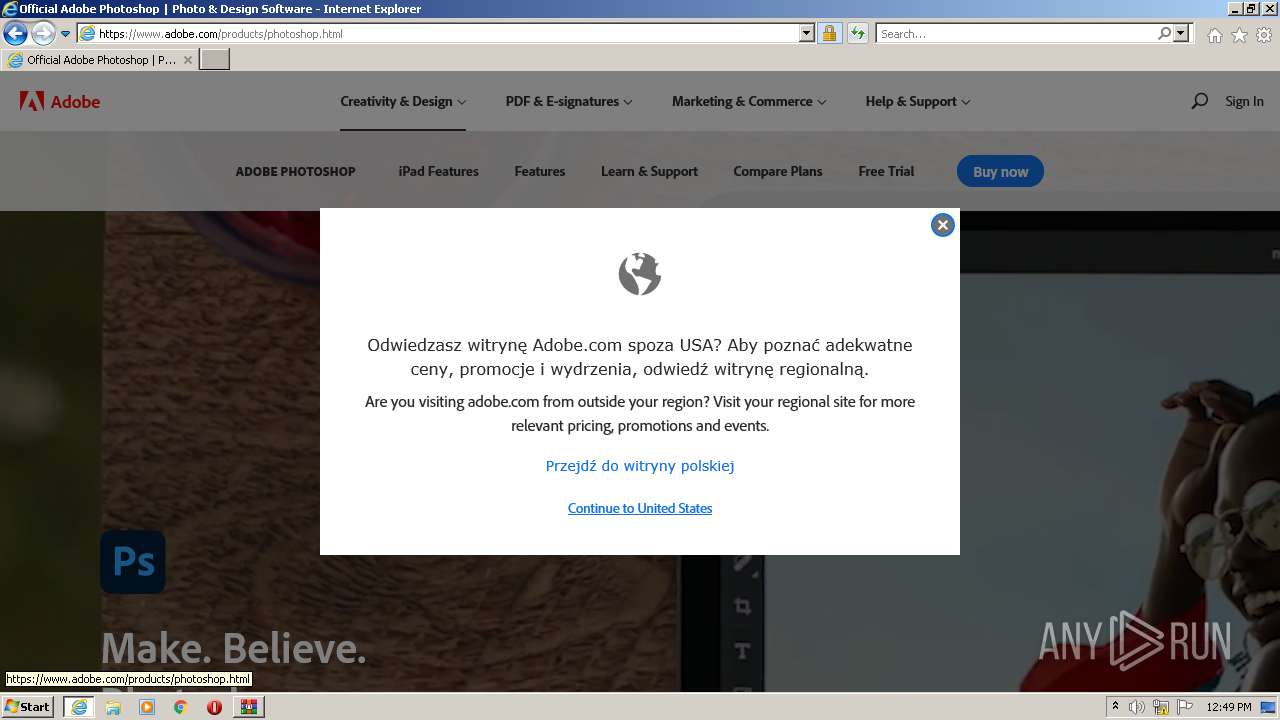
Task: Open Free Trial page
Action: [886, 171]
